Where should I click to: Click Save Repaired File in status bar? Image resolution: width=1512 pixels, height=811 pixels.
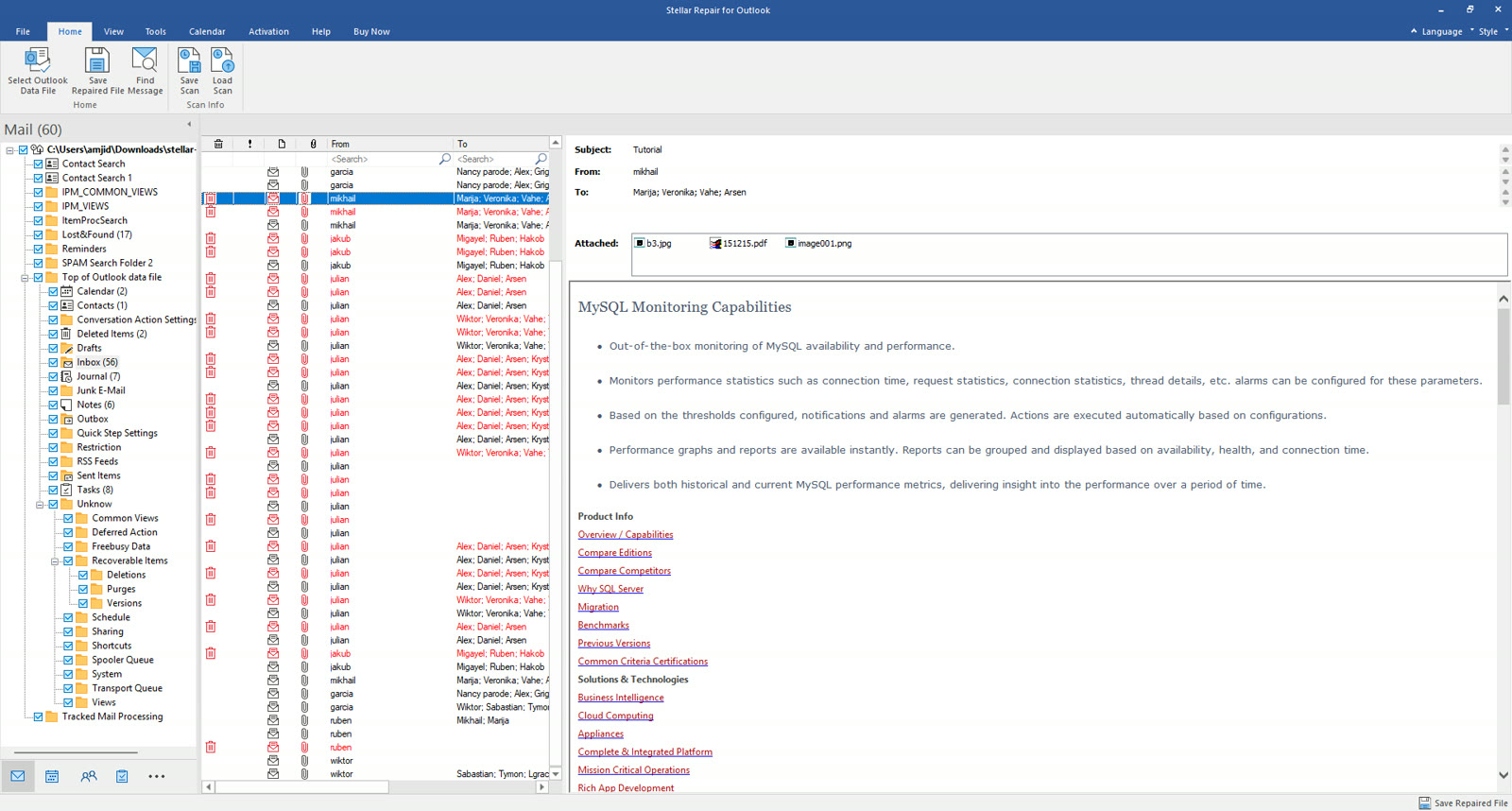click(x=1463, y=802)
